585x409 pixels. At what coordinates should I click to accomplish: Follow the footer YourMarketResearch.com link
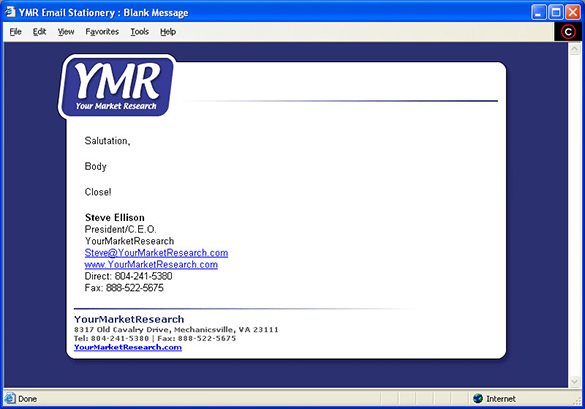coord(128,347)
